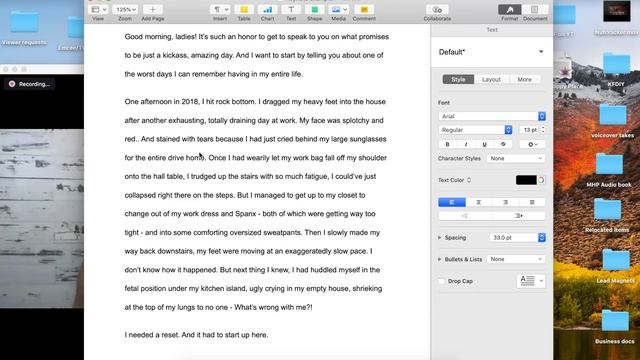Image resolution: width=640 pixels, height=360 pixels.
Task: Open the Media toolbar button
Action: (339, 9)
